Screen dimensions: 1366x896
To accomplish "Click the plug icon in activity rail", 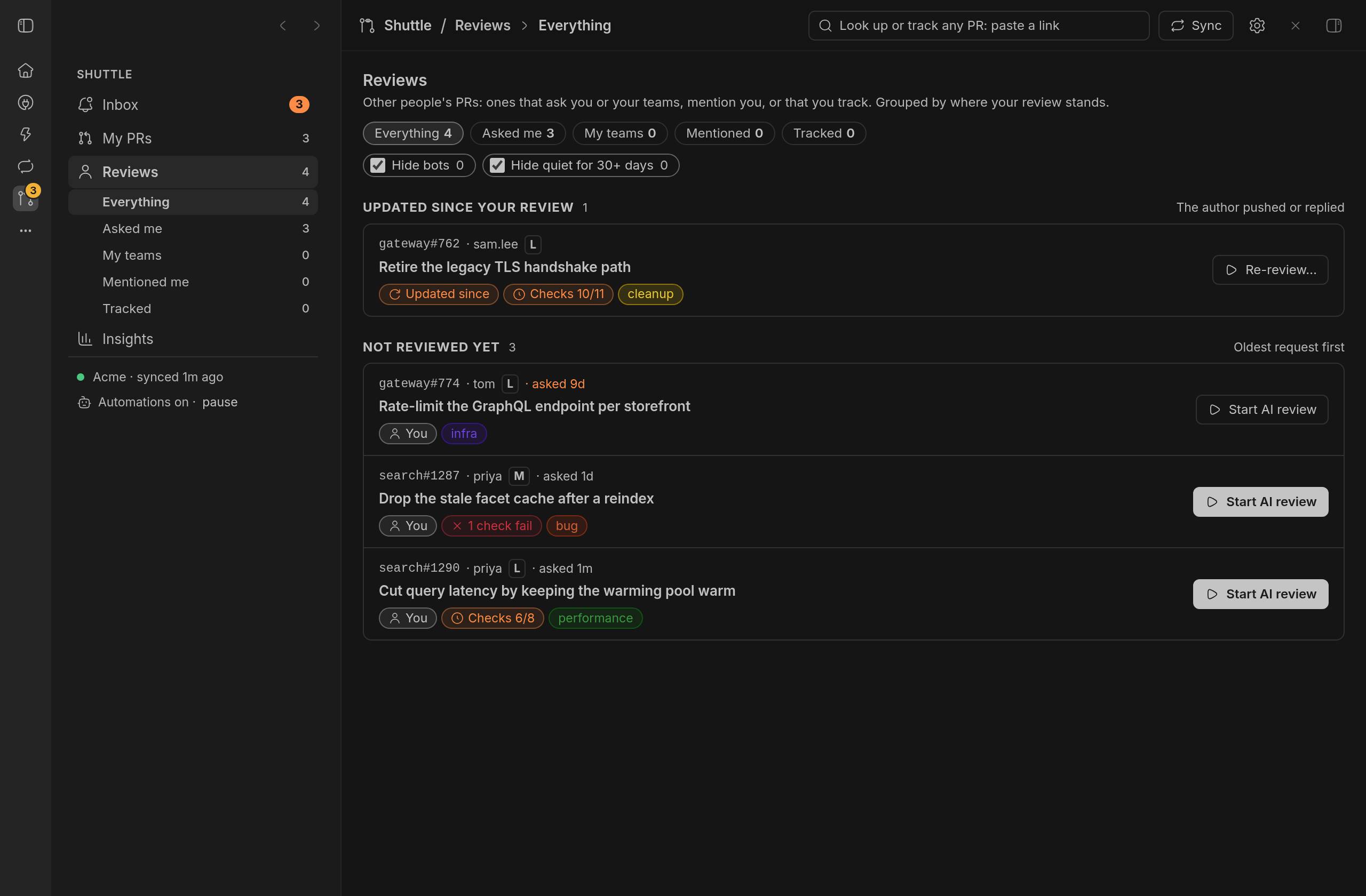I will (x=25, y=103).
